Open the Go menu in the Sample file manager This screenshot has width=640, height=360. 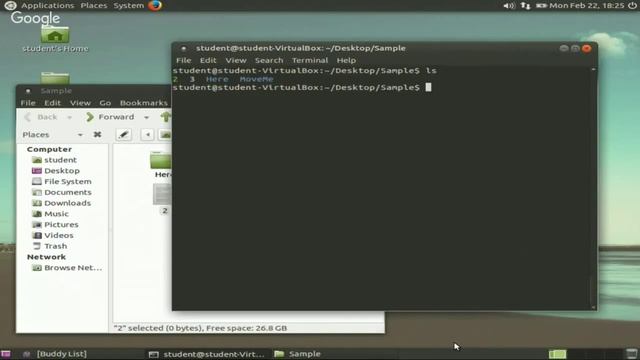(x=105, y=103)
